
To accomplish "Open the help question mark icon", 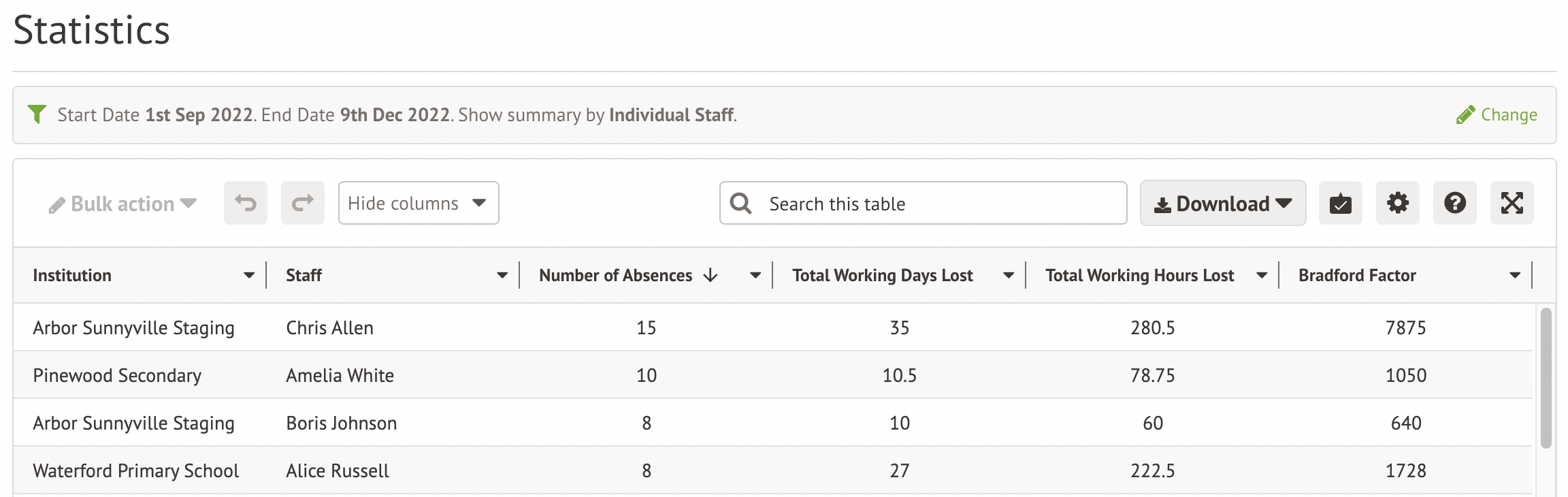I will click(1454, 203).
